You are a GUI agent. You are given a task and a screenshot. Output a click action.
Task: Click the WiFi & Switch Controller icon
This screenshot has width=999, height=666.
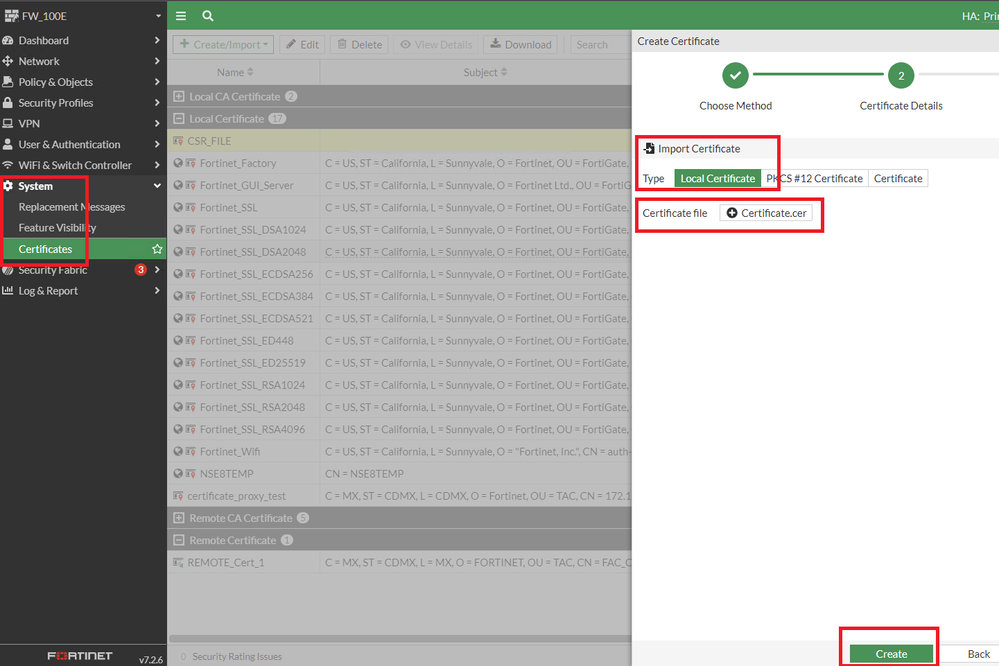8,164
